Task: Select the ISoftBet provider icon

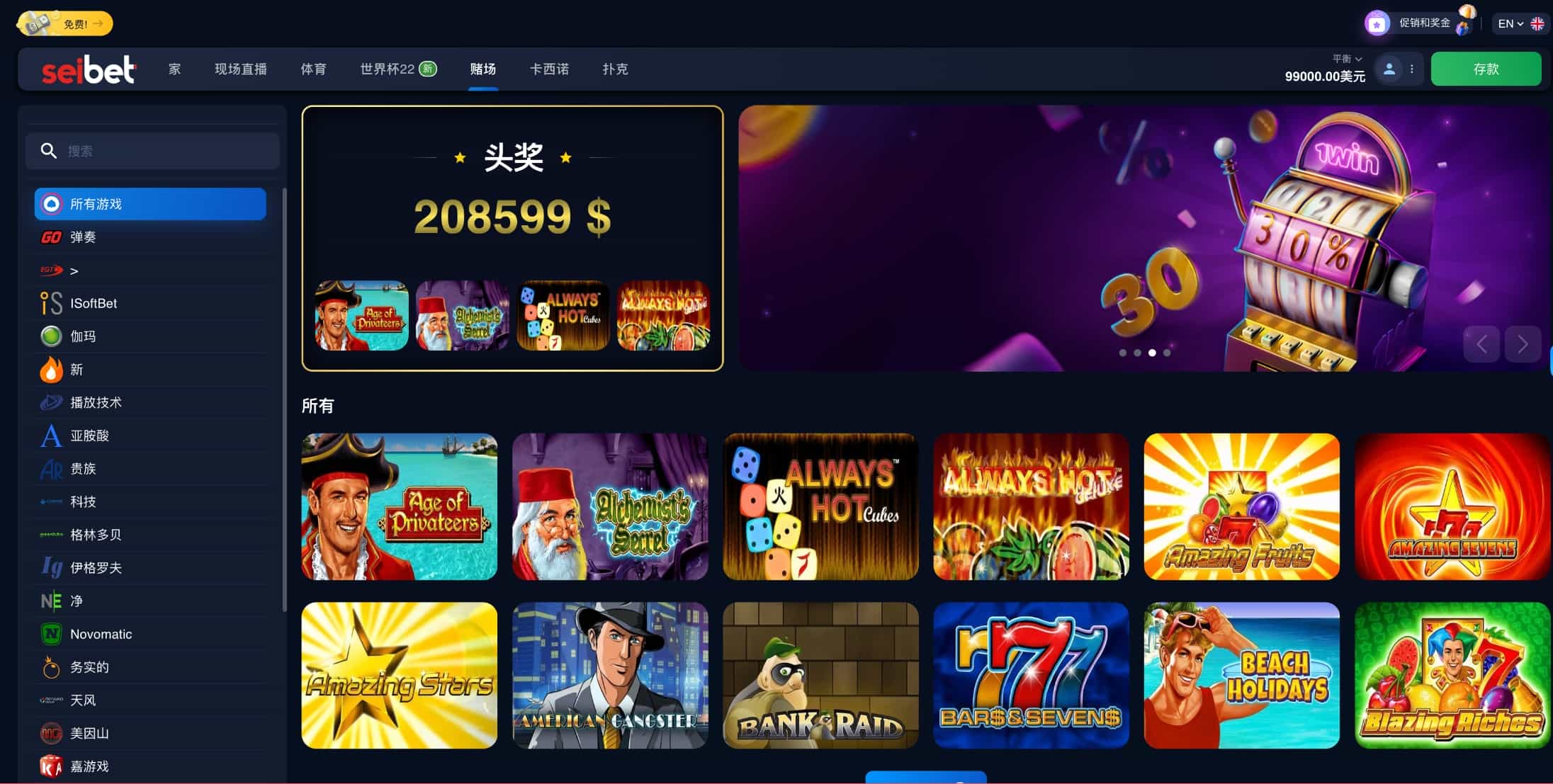Action: point(51,303)
